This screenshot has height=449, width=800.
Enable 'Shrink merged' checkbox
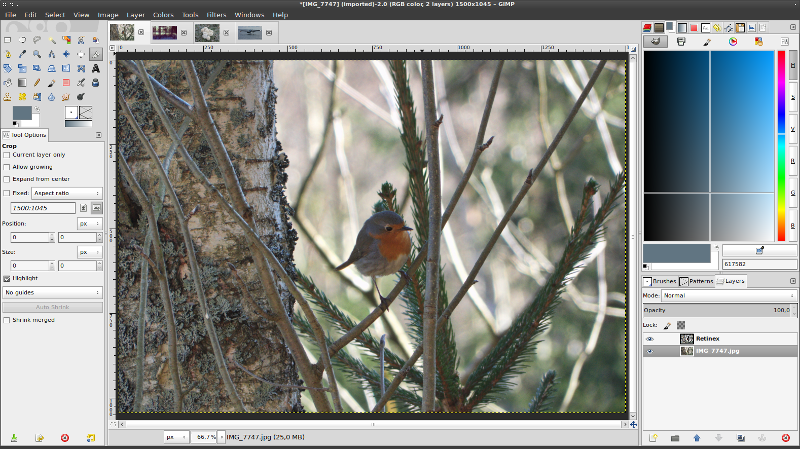pyautogui.click(x=7, y=320)
